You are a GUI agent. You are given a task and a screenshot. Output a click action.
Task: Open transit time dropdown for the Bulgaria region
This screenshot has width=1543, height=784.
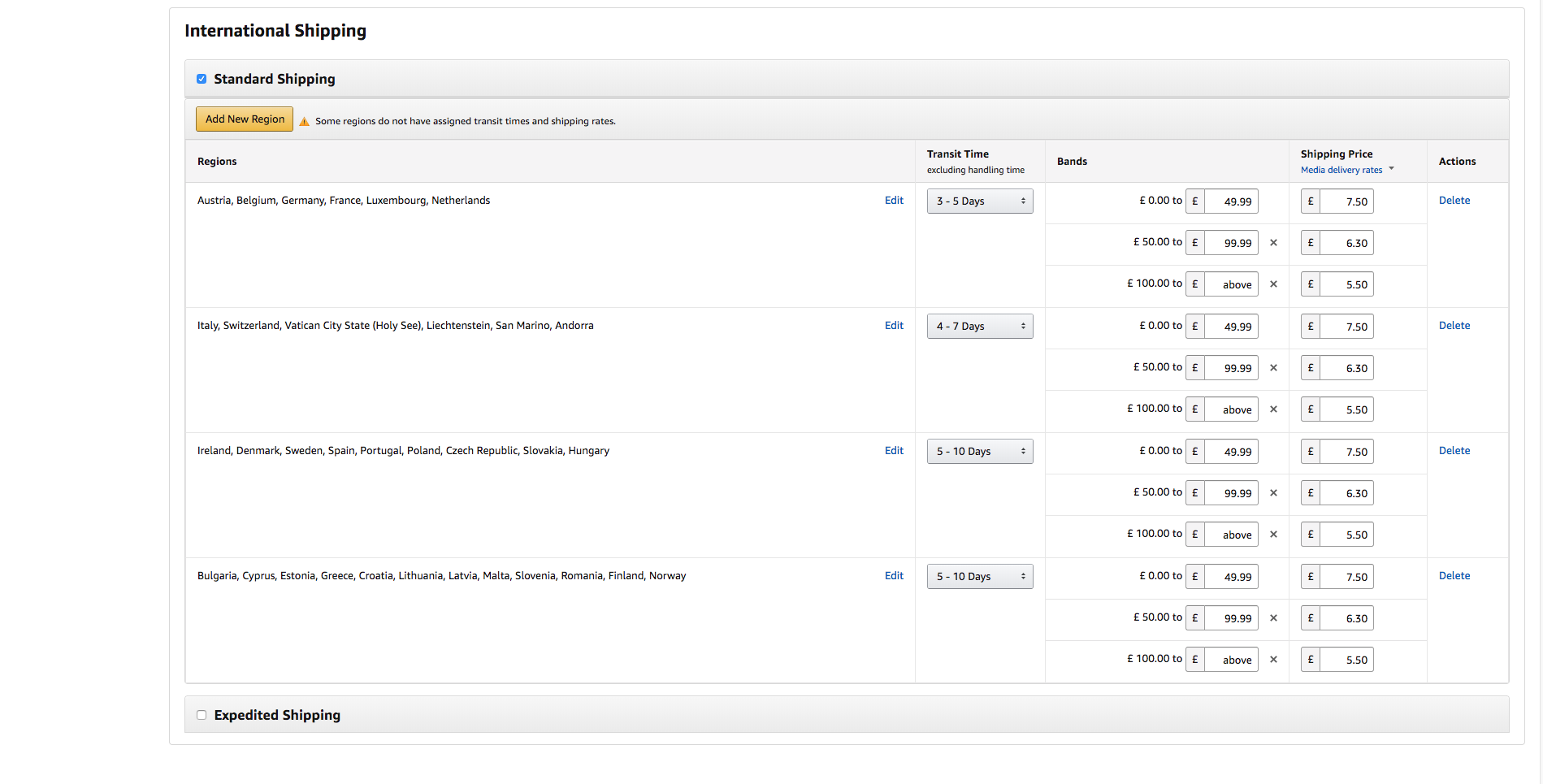click(980, 577)
